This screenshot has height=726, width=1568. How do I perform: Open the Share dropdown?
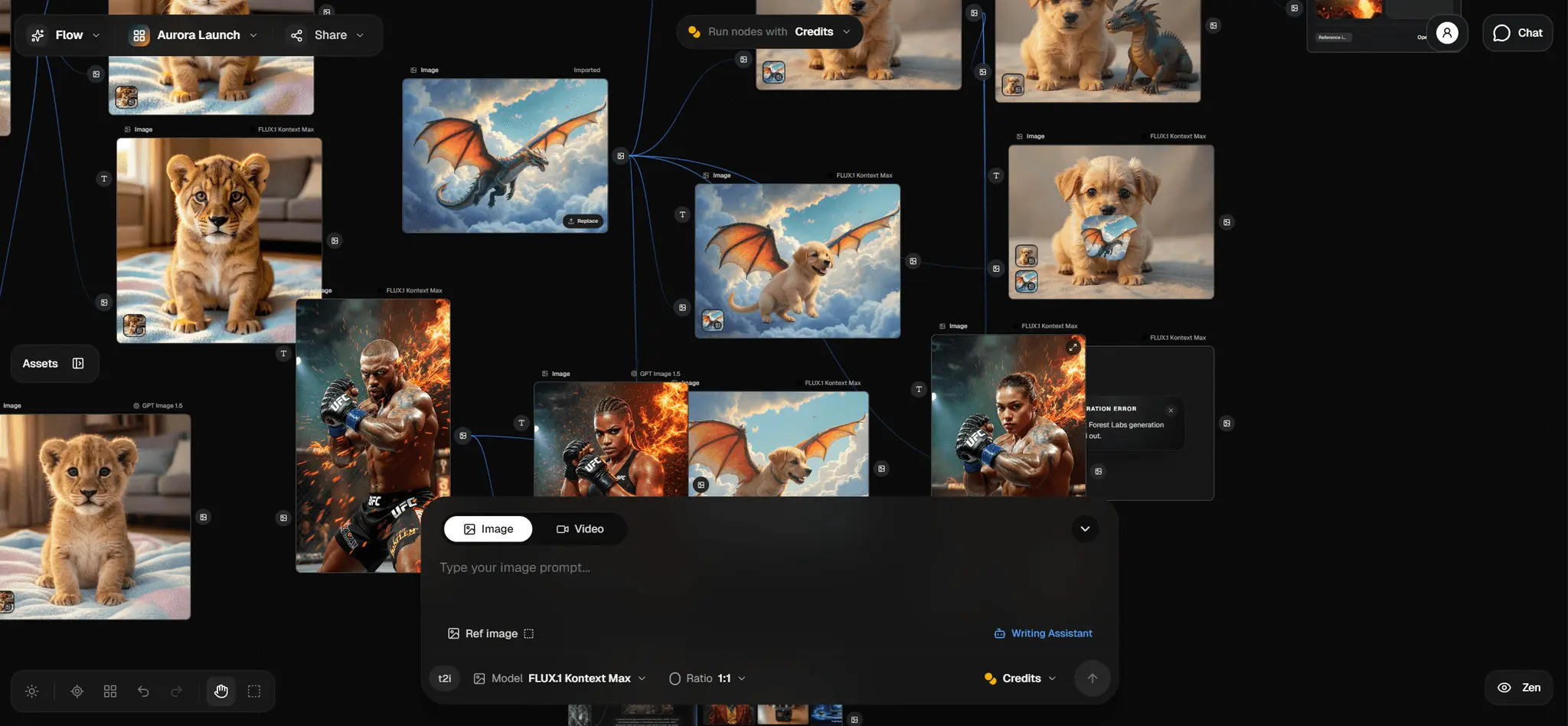pos(327,35)
